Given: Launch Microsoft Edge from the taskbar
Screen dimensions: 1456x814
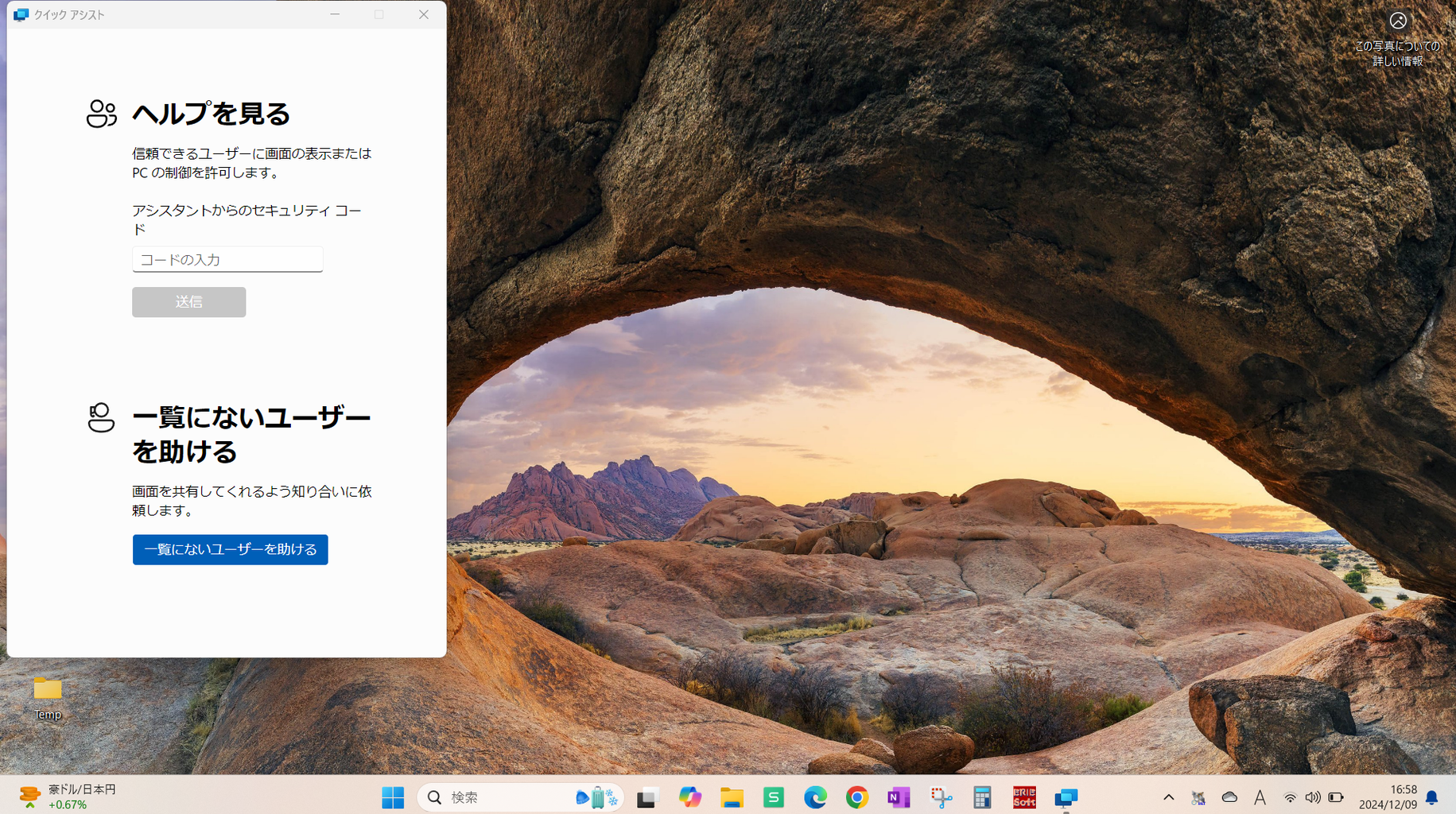Looking at the screenshot, I should tap(815, 797).
